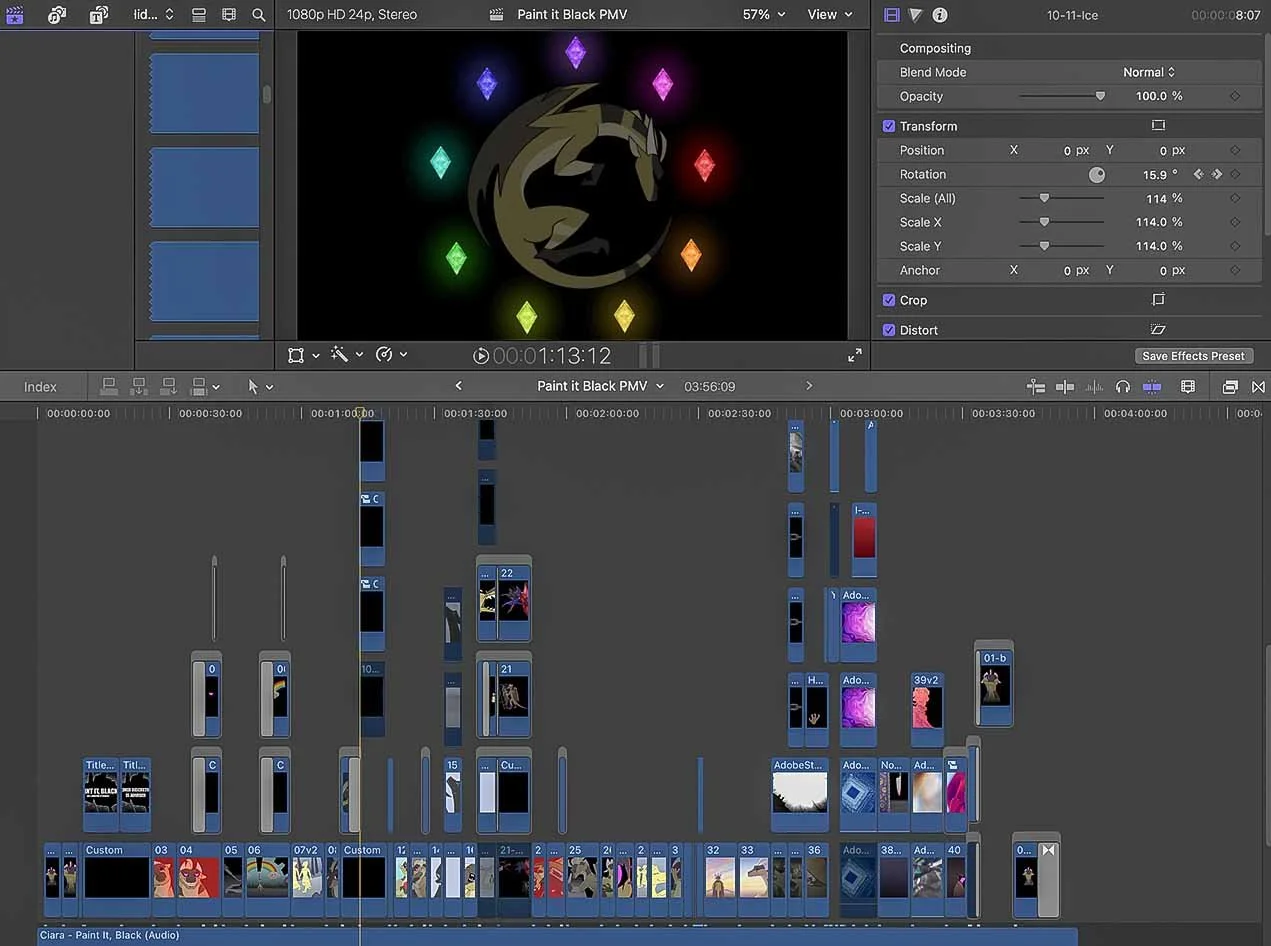This screenshot has width=1271, height=946.
Task: Show the Video inspector tab
Action: (x=892, y=15)
